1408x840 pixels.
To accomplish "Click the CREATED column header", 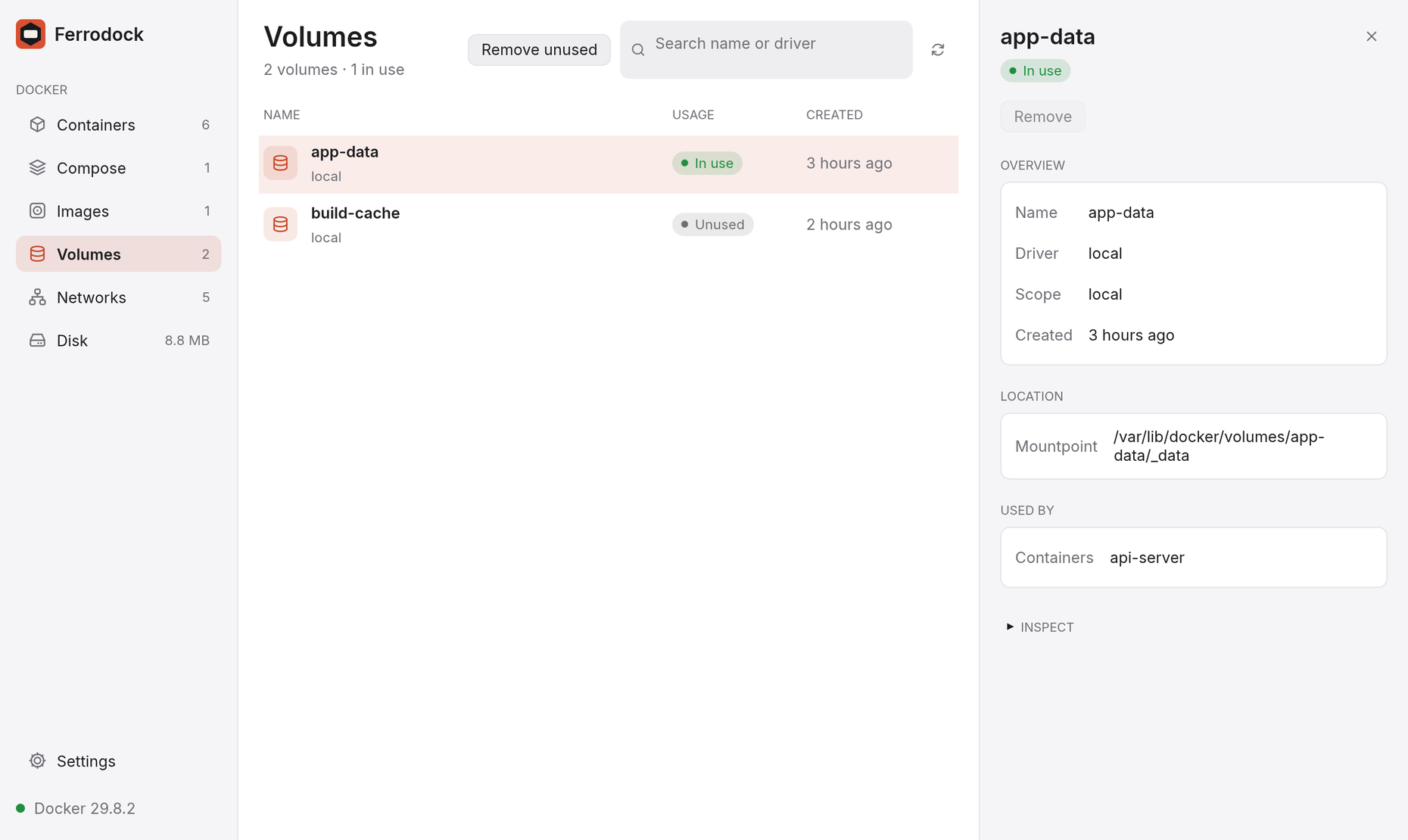I will [x=834, y=114].
